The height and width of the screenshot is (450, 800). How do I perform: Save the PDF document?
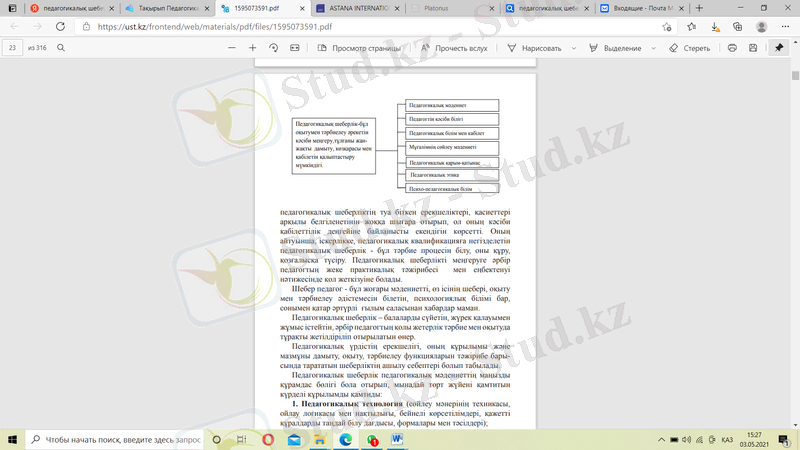753,47
